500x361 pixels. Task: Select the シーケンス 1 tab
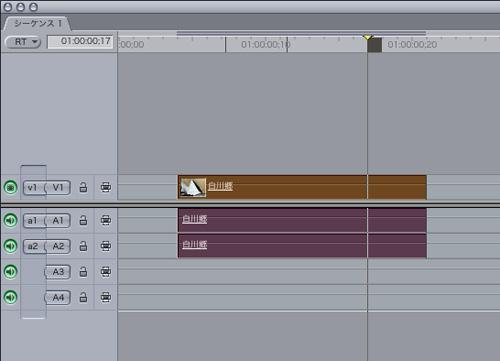click(38, 23)
